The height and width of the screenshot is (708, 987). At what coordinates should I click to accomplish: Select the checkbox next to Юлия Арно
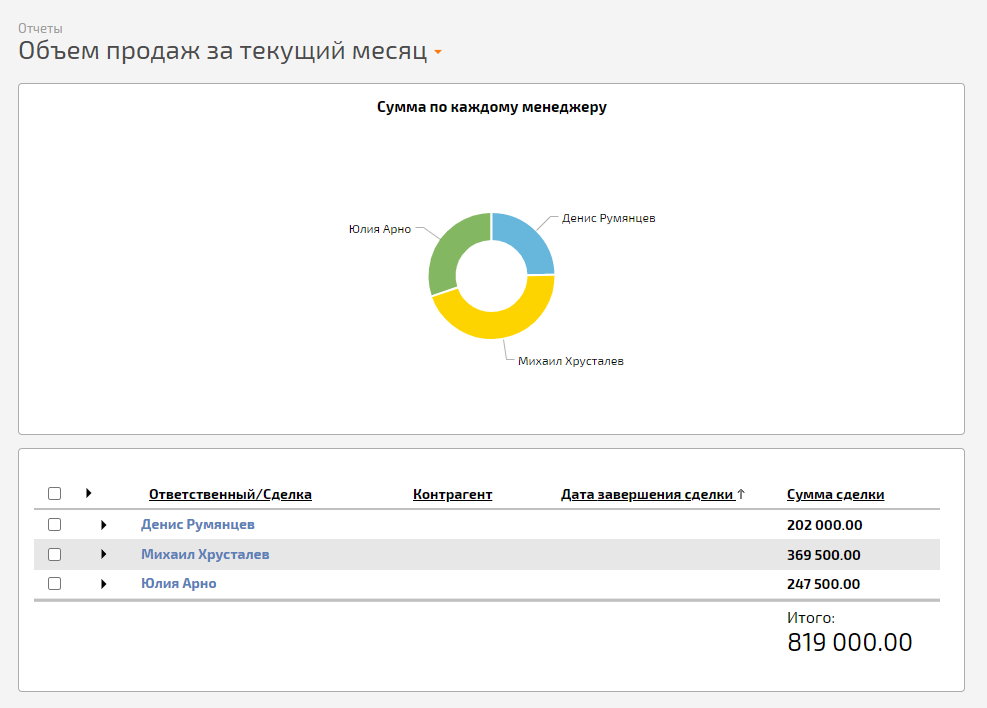tap(55, 583)
